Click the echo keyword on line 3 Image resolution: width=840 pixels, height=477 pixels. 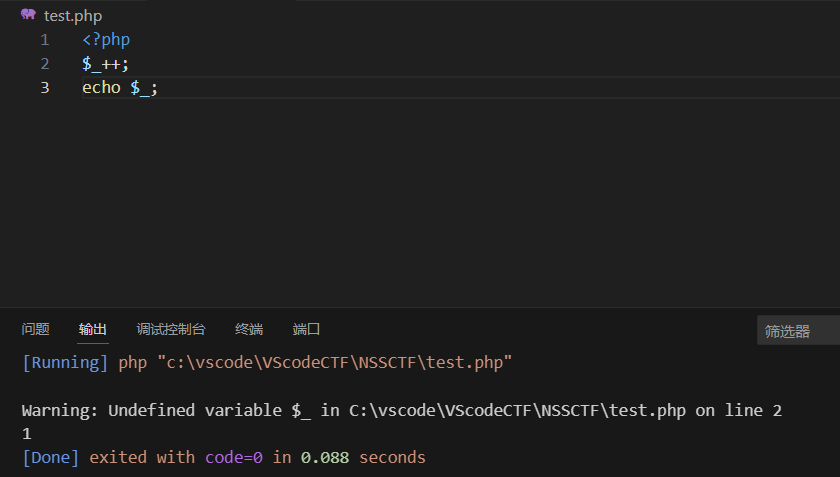[101, 88]
